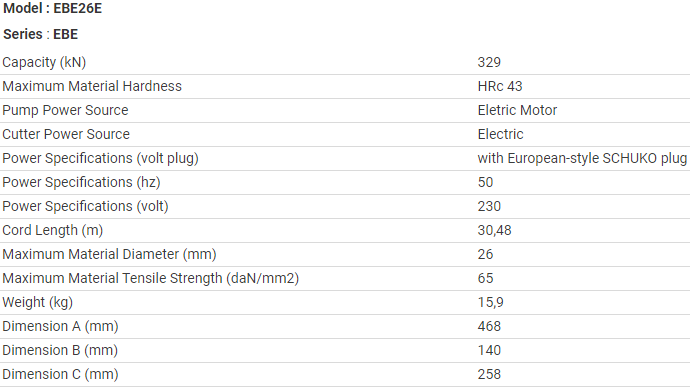
Task: Select Maximum Material Hardness label
Action: point(92,86)
